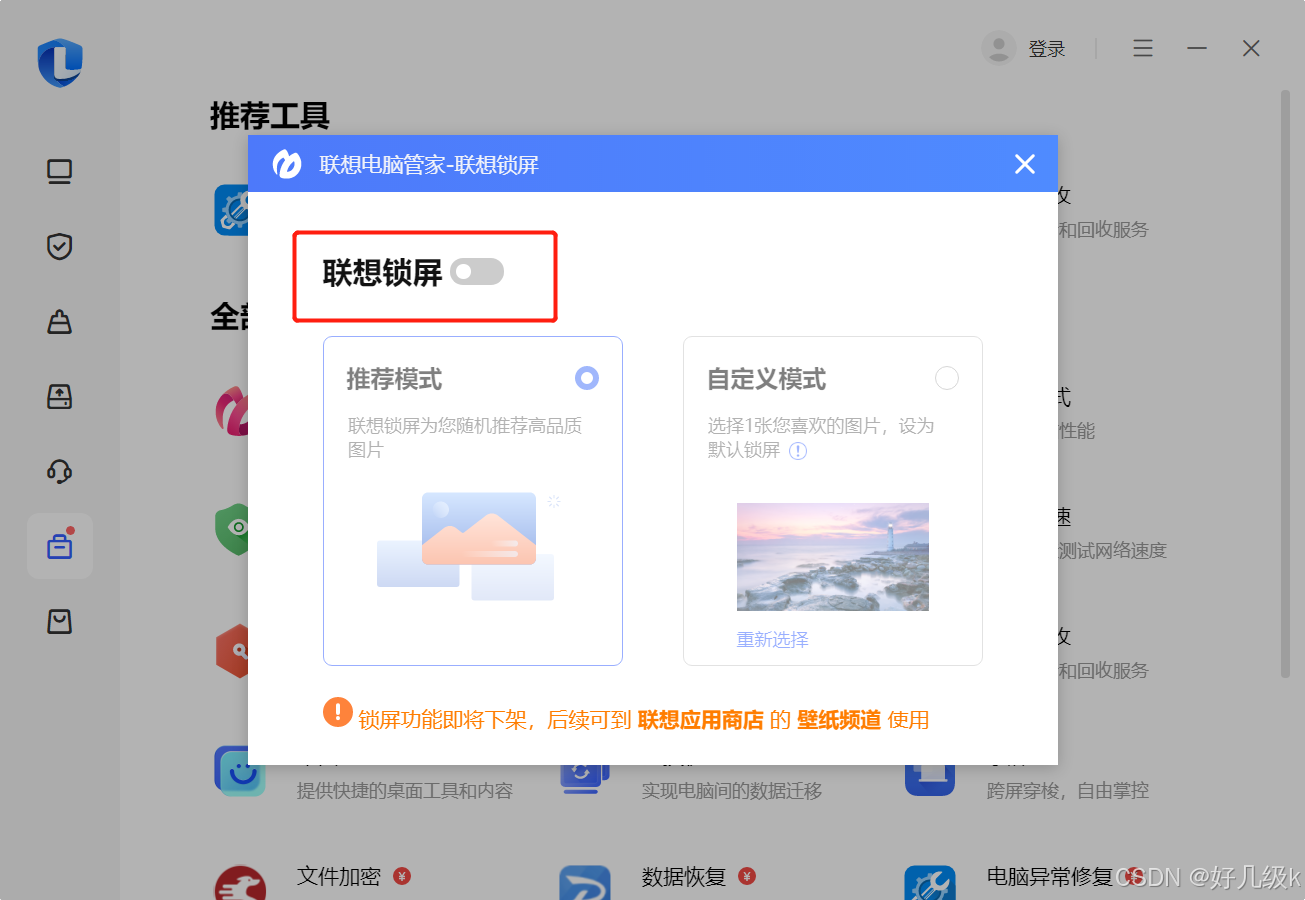Click the 推荐工具 heading
This screenshot has width=1305, height=900.
click(270, 116)
